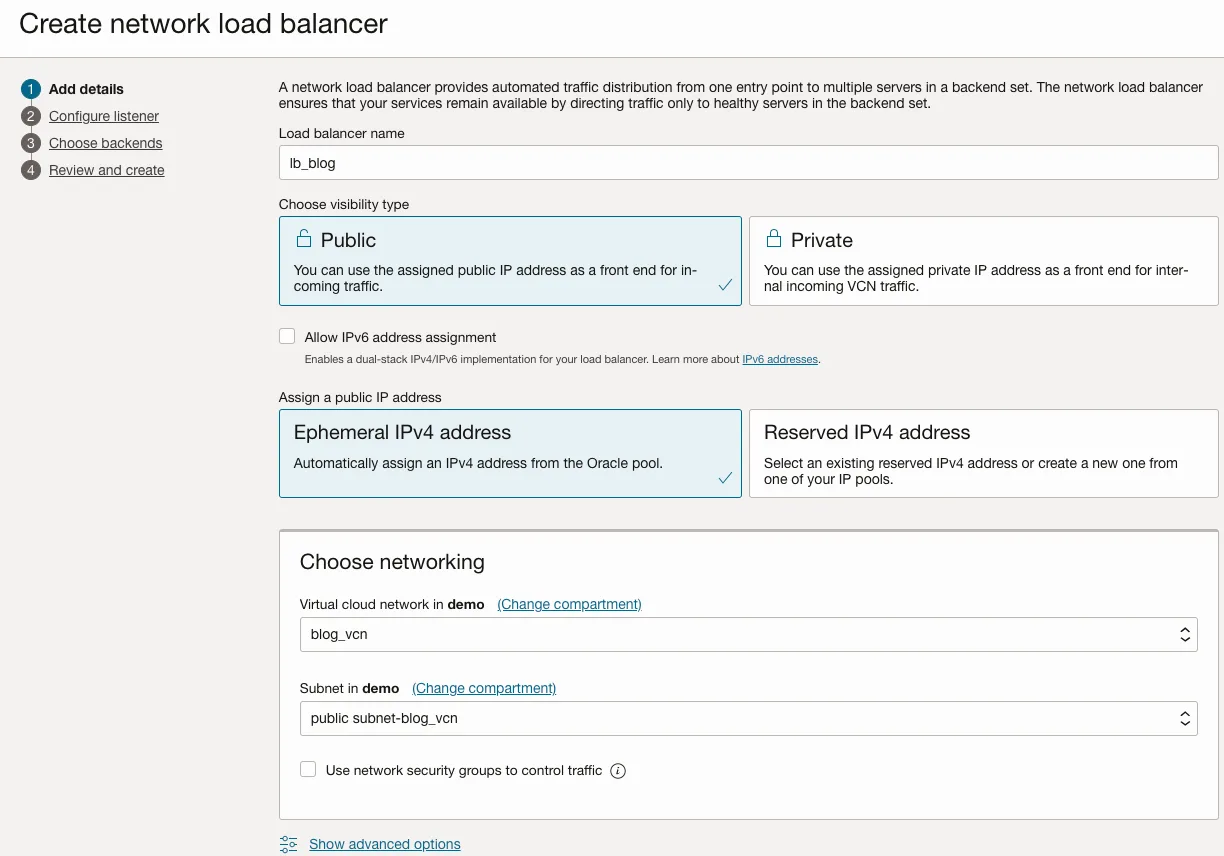Go to Choose backends step
The image size is (1224, 856).
[105, 143]
